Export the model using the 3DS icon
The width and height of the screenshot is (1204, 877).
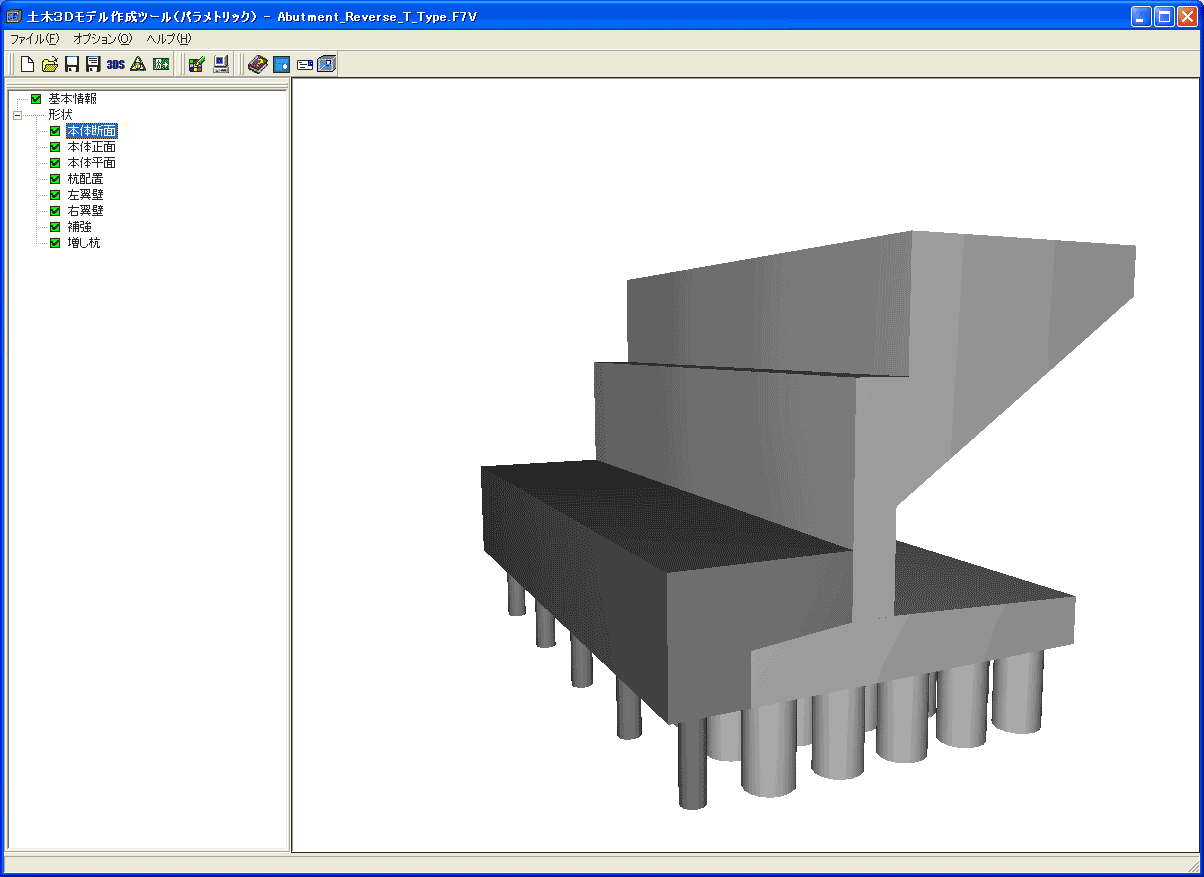click(116, 65)
